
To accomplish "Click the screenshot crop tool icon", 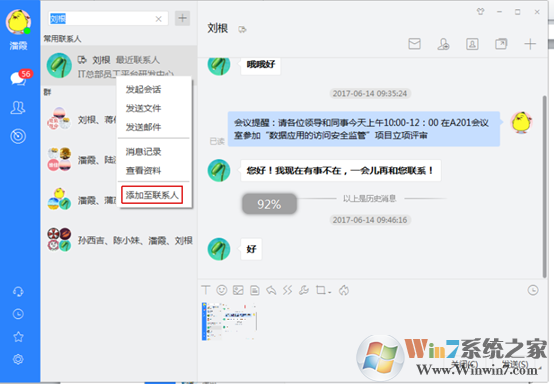I will (x=321, y=290).
